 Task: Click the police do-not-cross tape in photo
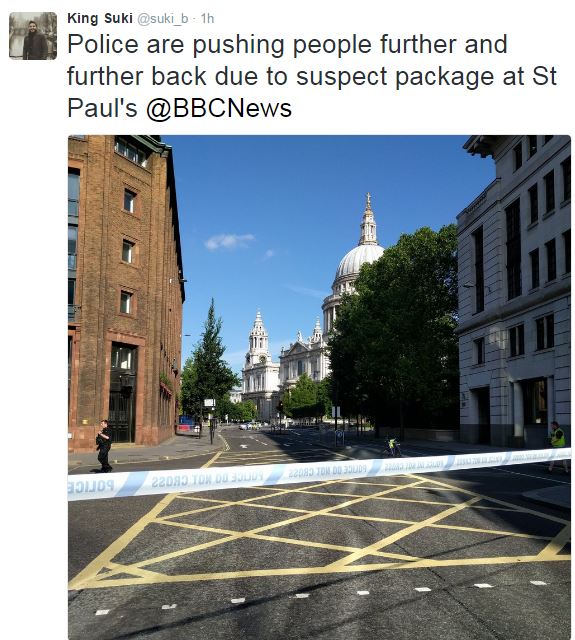[x=319, y=473]
